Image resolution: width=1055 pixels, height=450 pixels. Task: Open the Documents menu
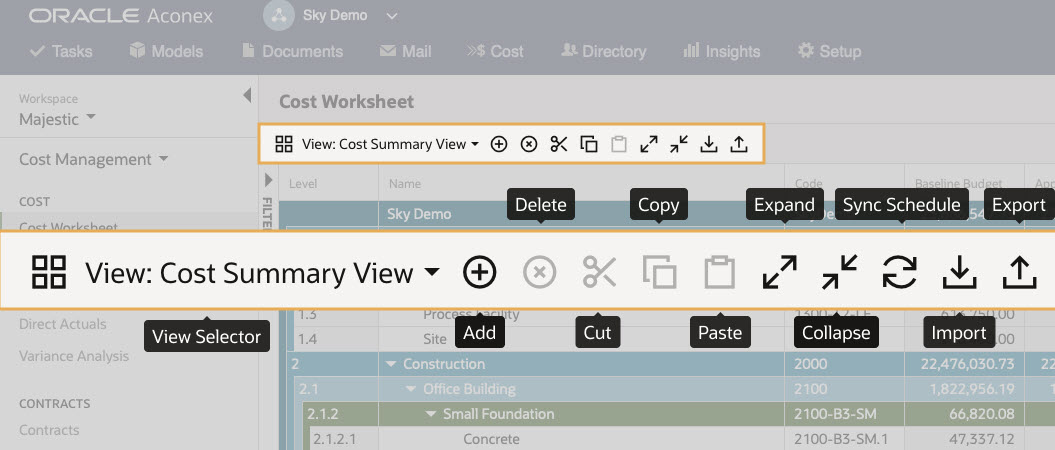[293, 51]
